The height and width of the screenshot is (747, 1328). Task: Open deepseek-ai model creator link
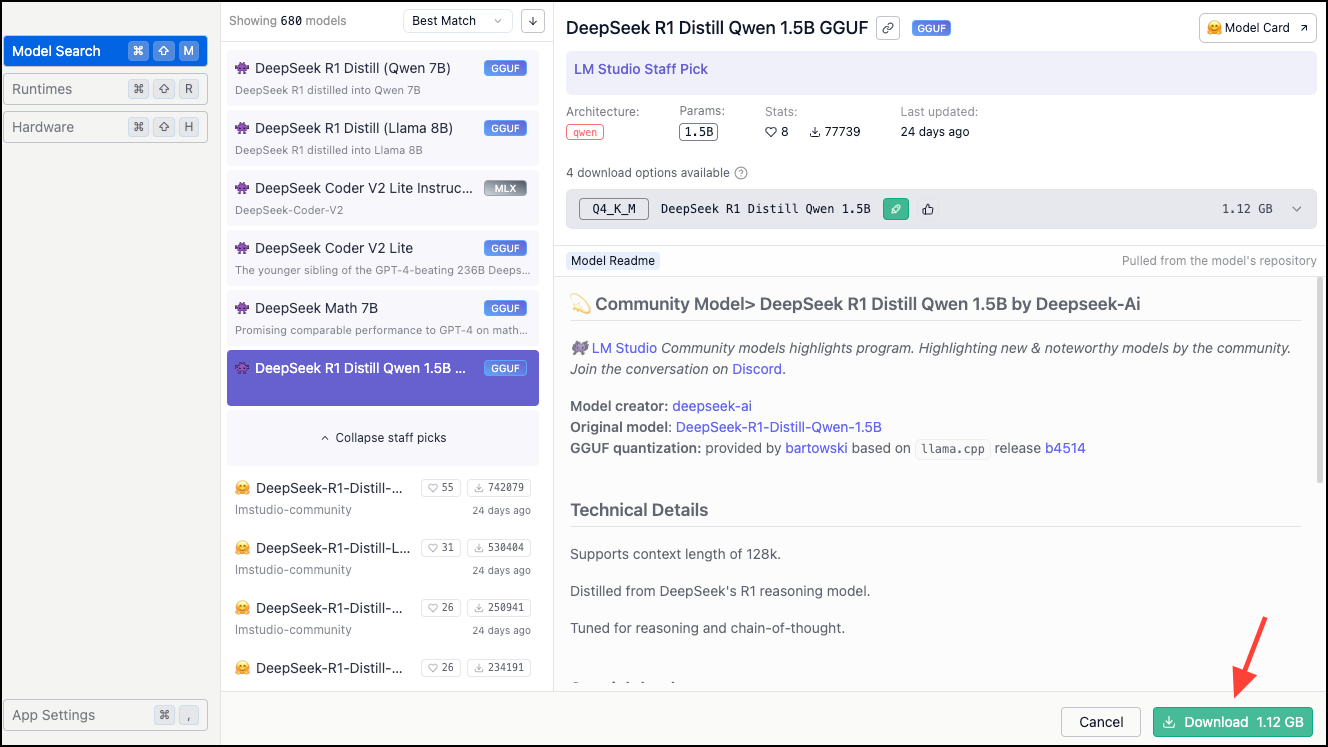[x=712, y=406]
